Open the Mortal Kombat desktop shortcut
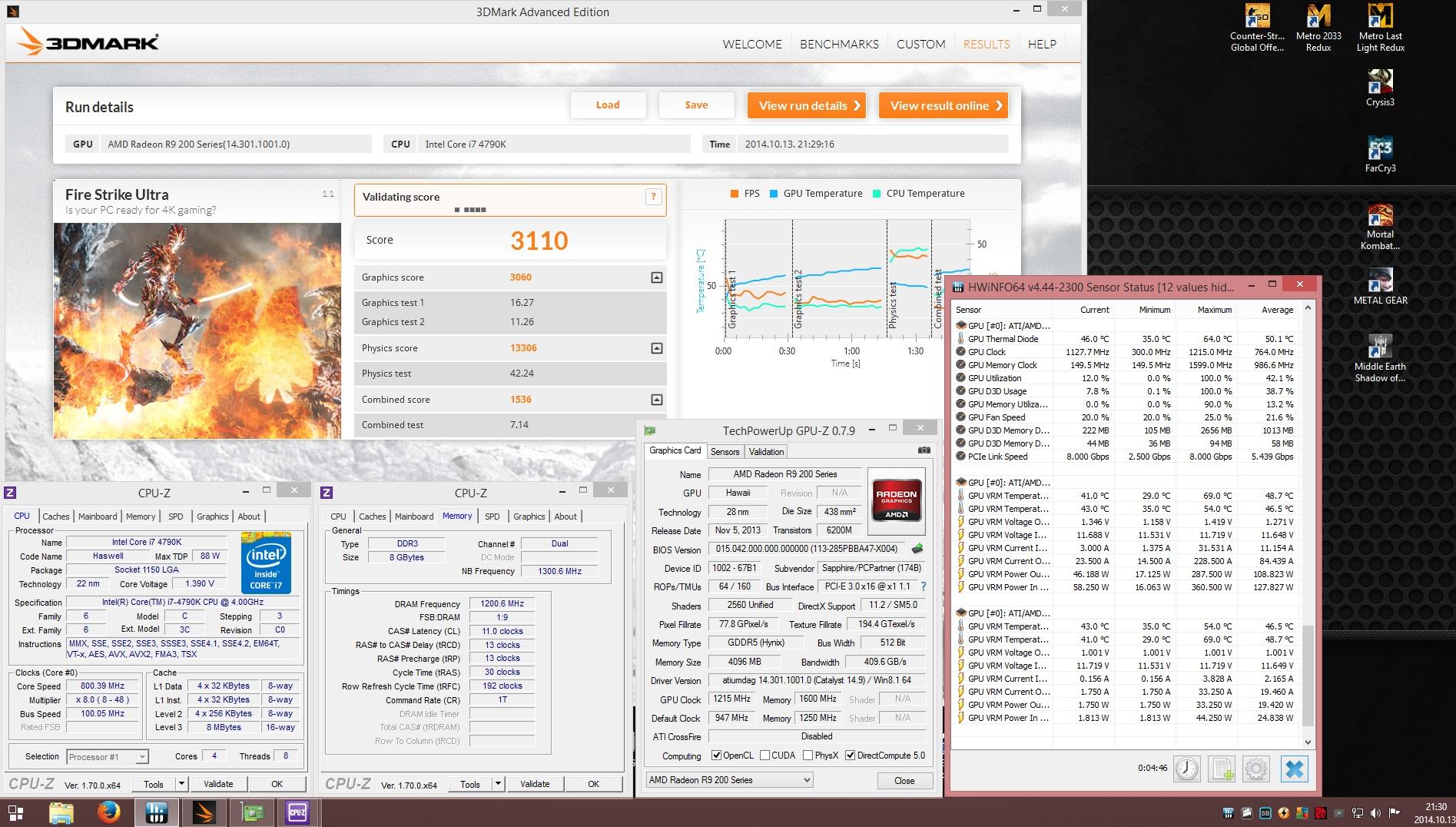 click(x=1380, y=227)
